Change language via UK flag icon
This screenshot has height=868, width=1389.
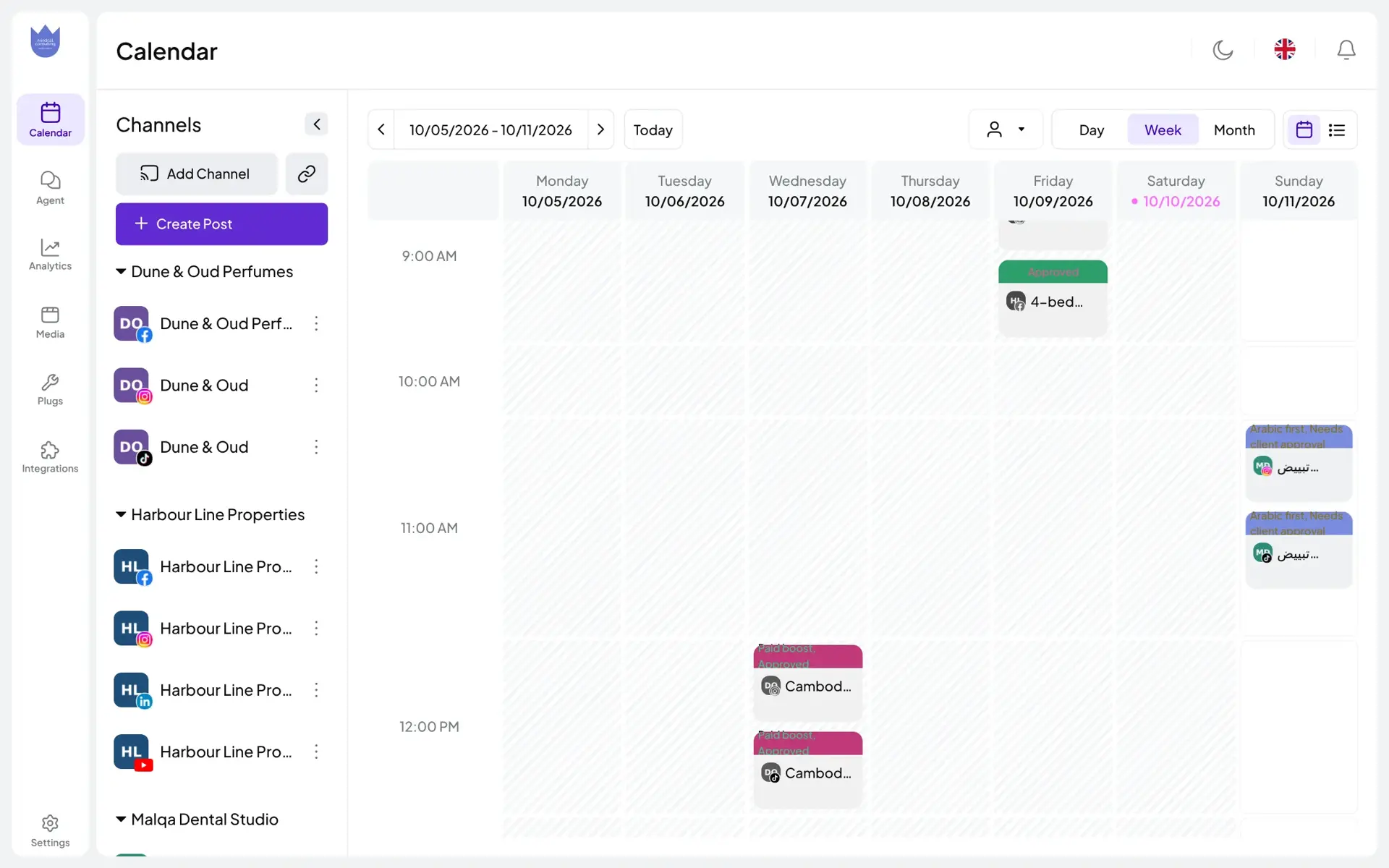(1285, 50)
